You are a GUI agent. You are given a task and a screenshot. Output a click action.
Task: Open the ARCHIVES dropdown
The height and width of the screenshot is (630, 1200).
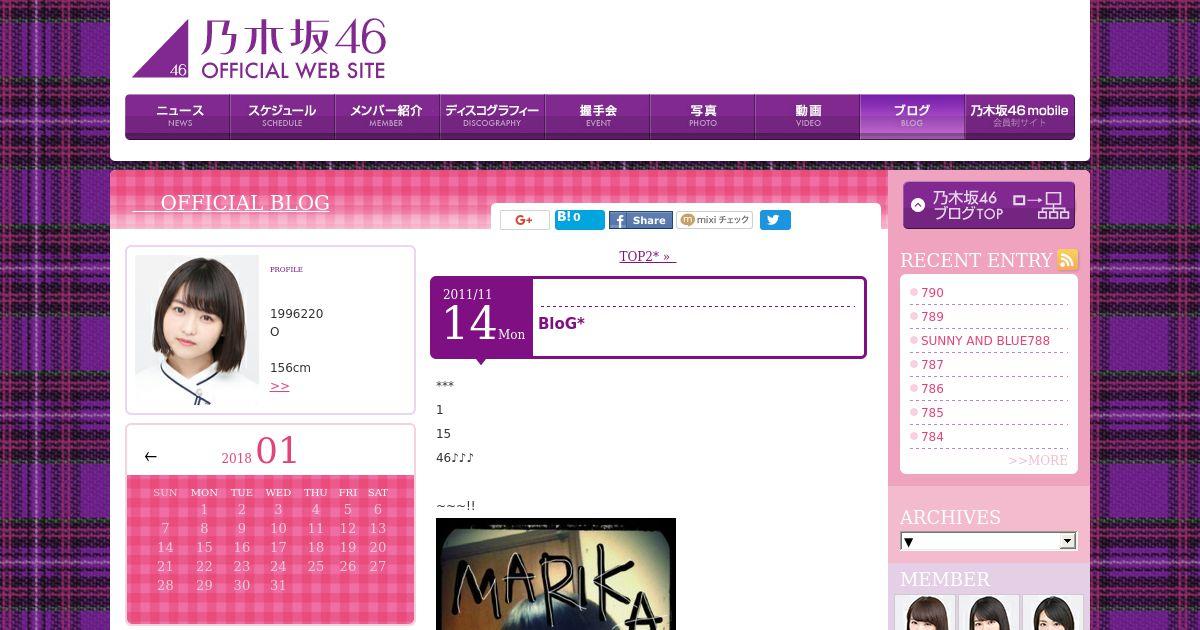988,541
